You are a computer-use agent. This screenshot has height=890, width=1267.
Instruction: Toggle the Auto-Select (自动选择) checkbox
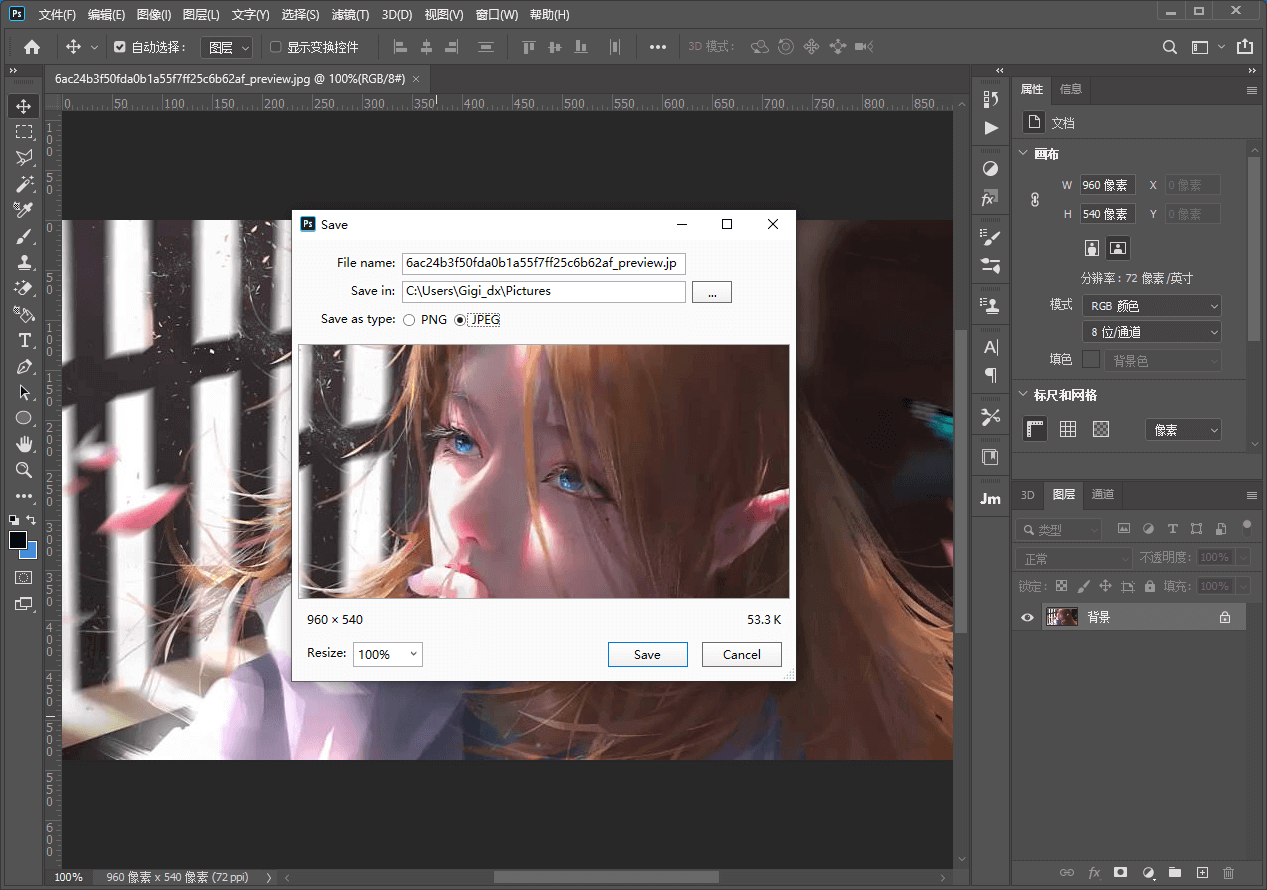[x=120, y=47]
